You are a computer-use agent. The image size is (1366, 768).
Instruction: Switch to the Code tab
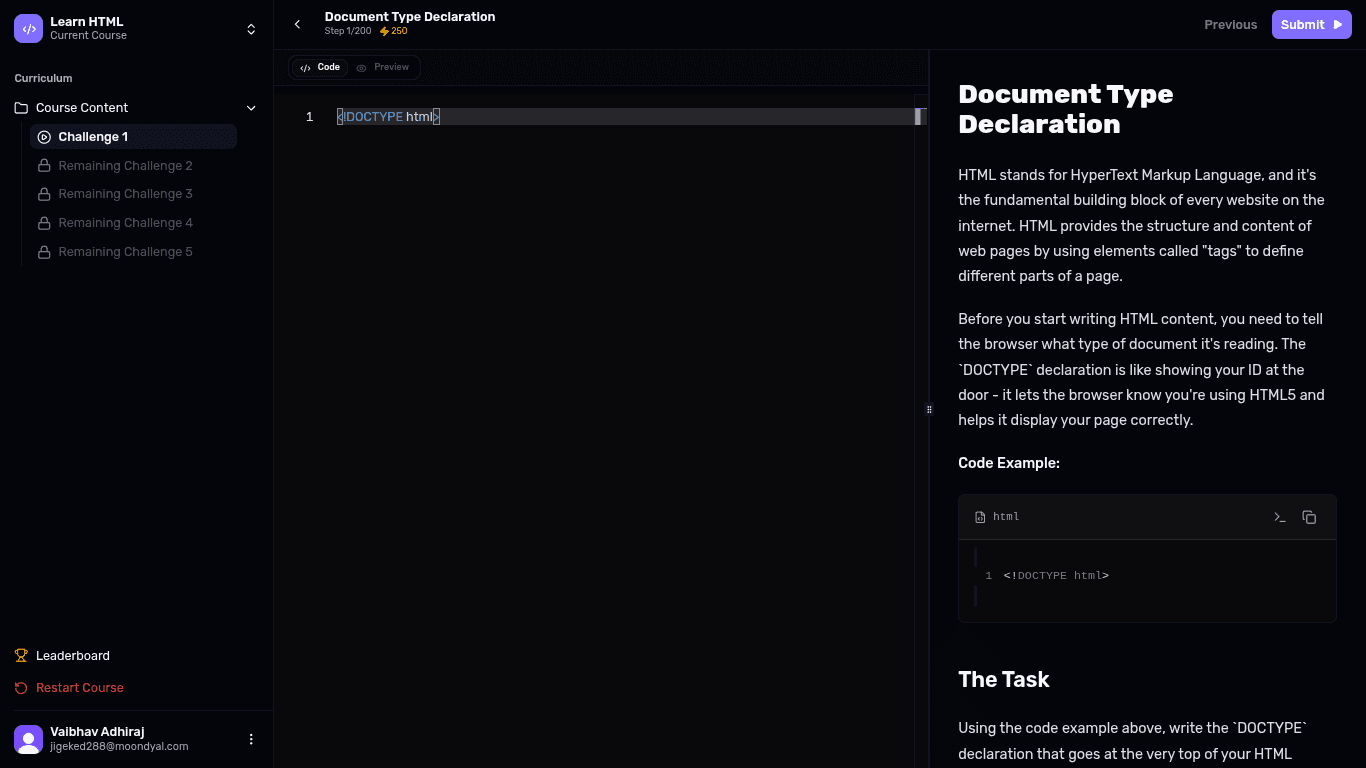pos(321,68)
